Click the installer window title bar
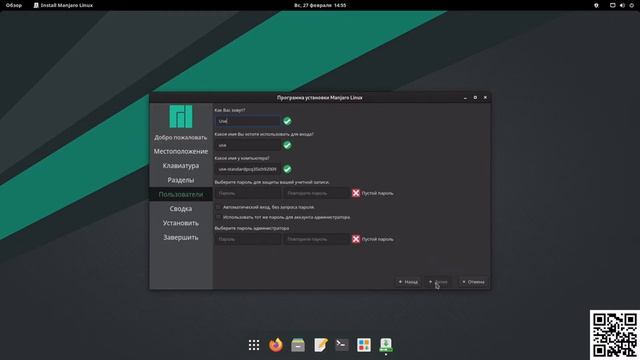 coord(320,98)
